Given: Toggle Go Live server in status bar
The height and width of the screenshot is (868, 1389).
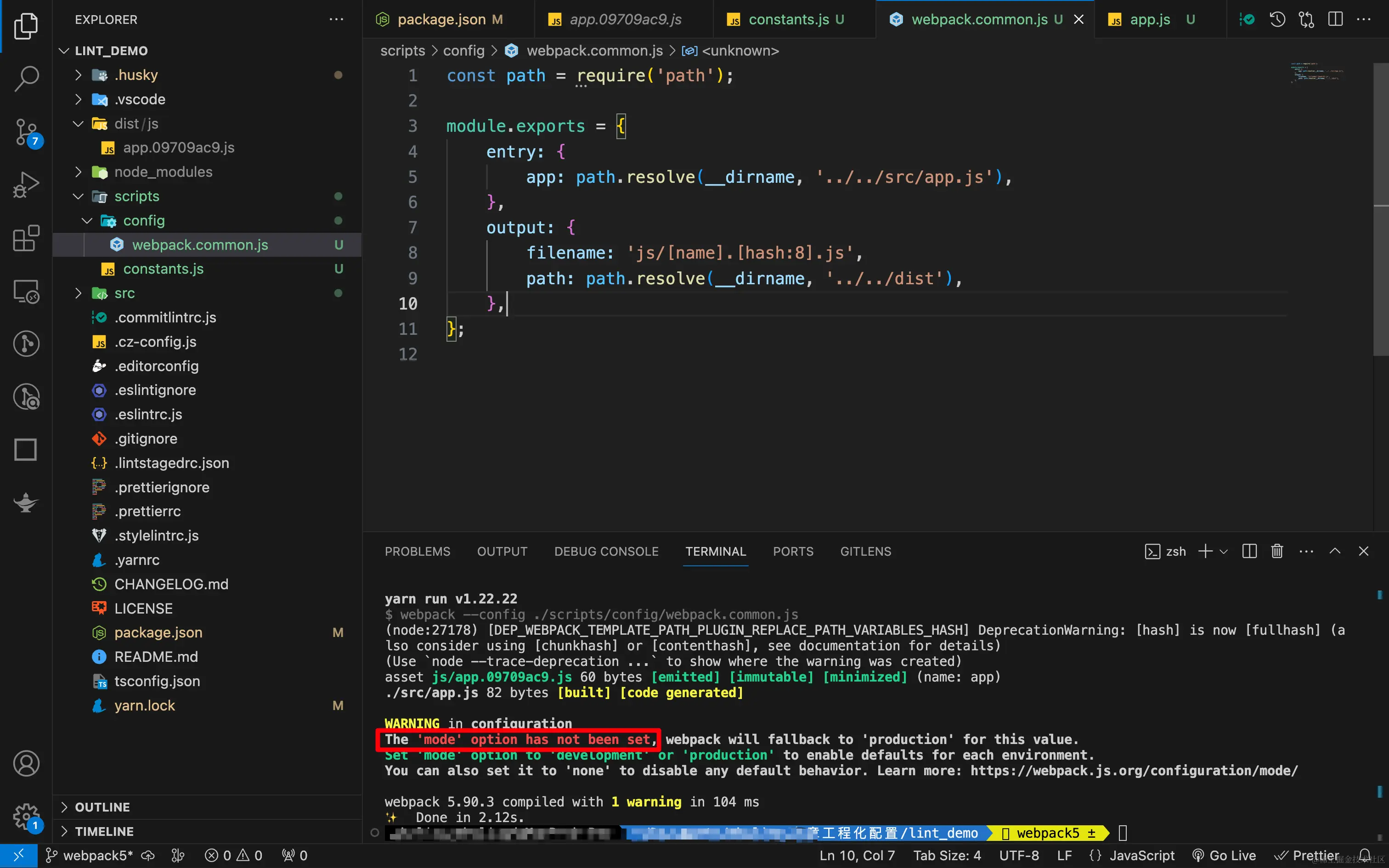Looking at the screenshot, I should click(1224, 855).
